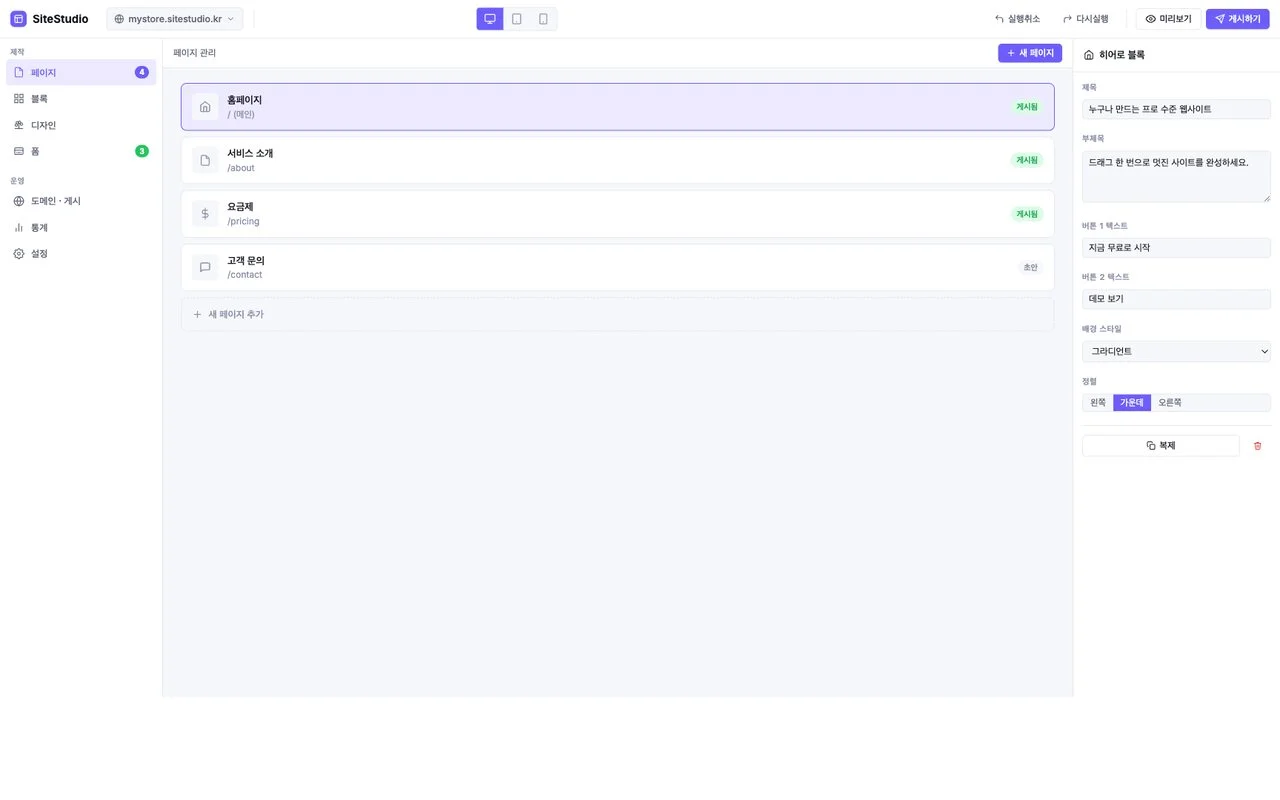Open the mystore.sitestudio.kr site dropdown

pyautogui.click(x=175, y=19)
